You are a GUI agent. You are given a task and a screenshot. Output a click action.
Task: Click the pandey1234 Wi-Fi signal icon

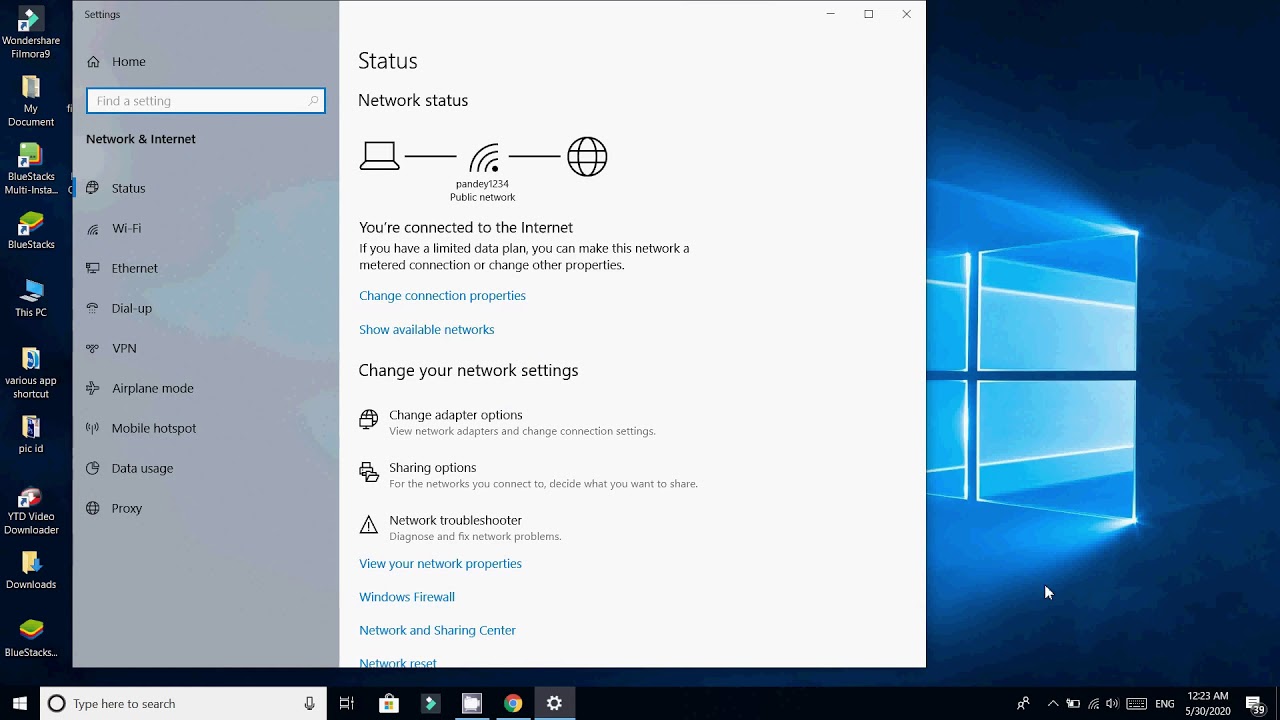483,156
